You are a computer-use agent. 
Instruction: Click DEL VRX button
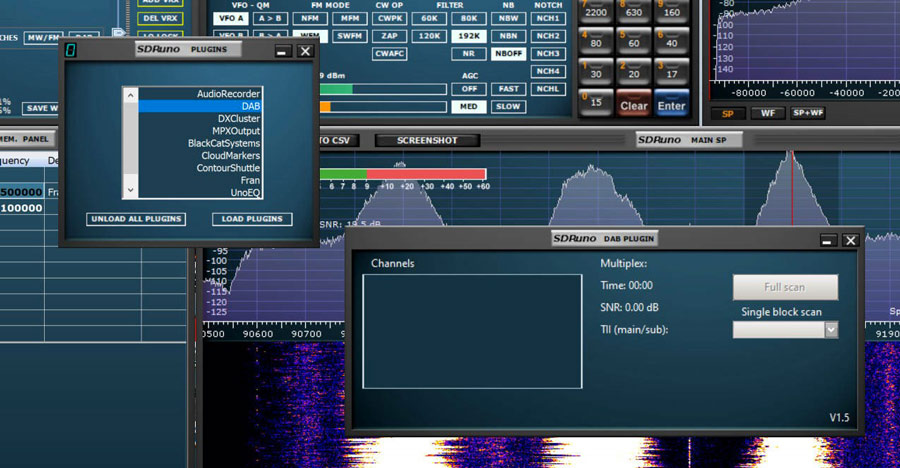(x=160, y=18)
